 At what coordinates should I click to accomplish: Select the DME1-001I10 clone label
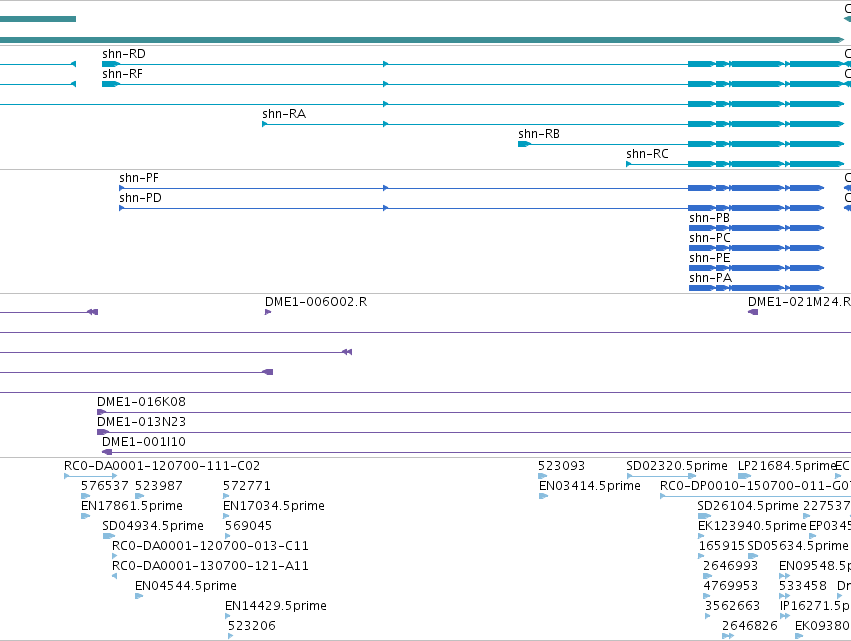(x=144, y=442)
